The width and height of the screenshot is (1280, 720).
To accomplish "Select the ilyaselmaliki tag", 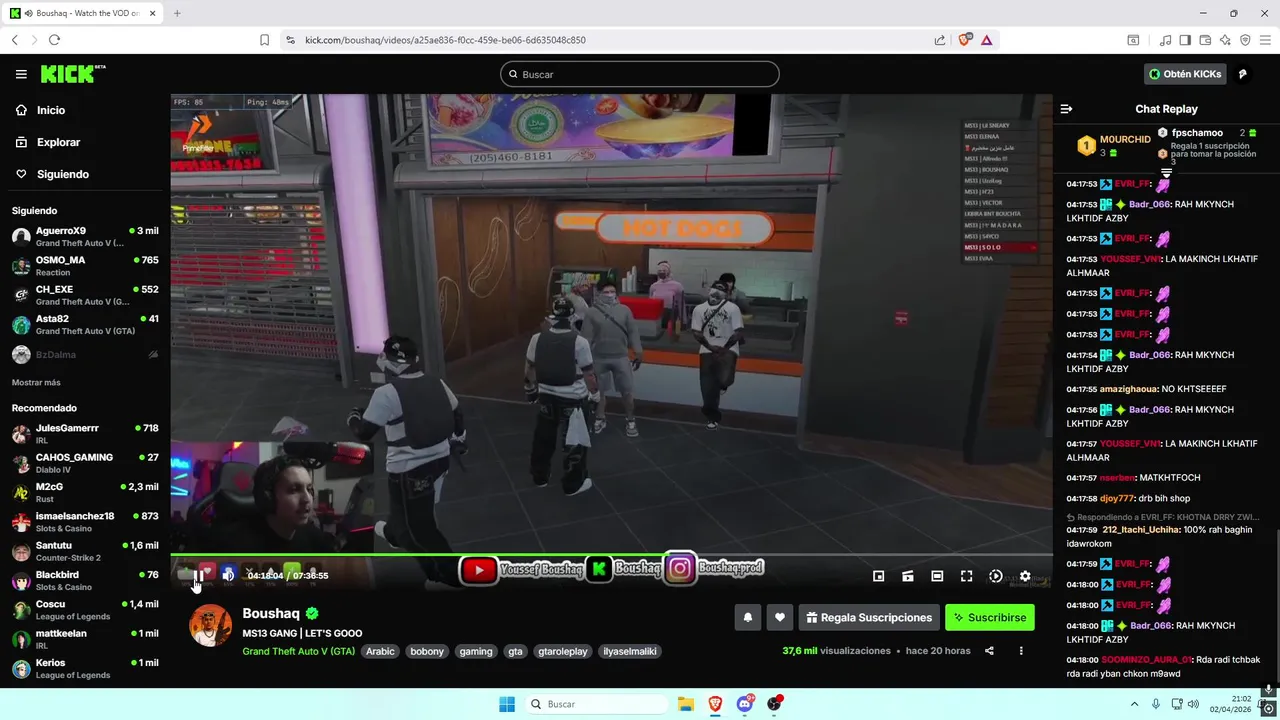I will point(630,651).
